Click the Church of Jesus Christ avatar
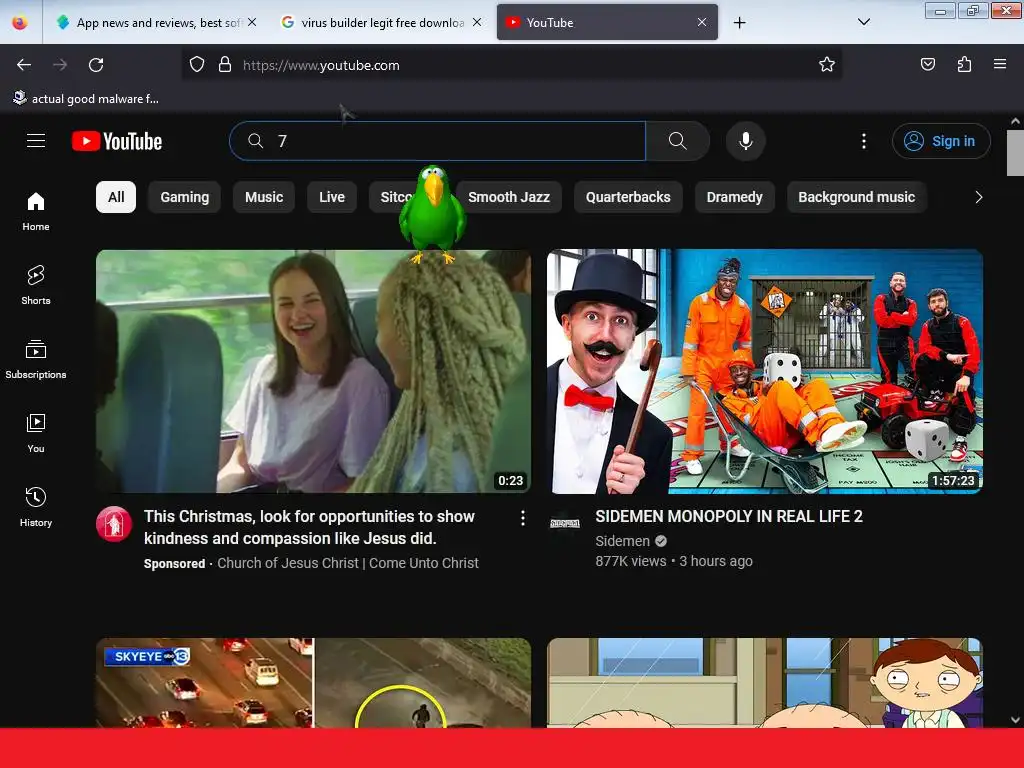This screenshot has width=1024, height=768. click(x=114, y=524)
